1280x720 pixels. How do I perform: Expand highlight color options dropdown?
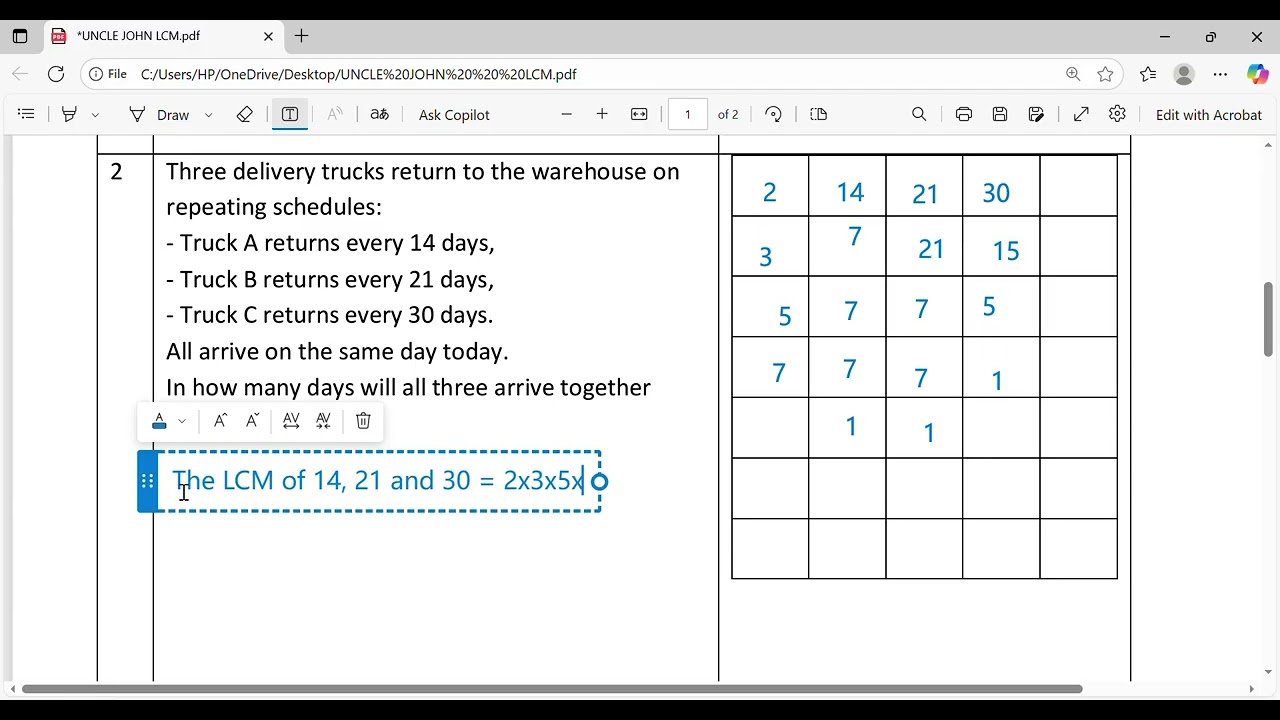pos(95,115)
